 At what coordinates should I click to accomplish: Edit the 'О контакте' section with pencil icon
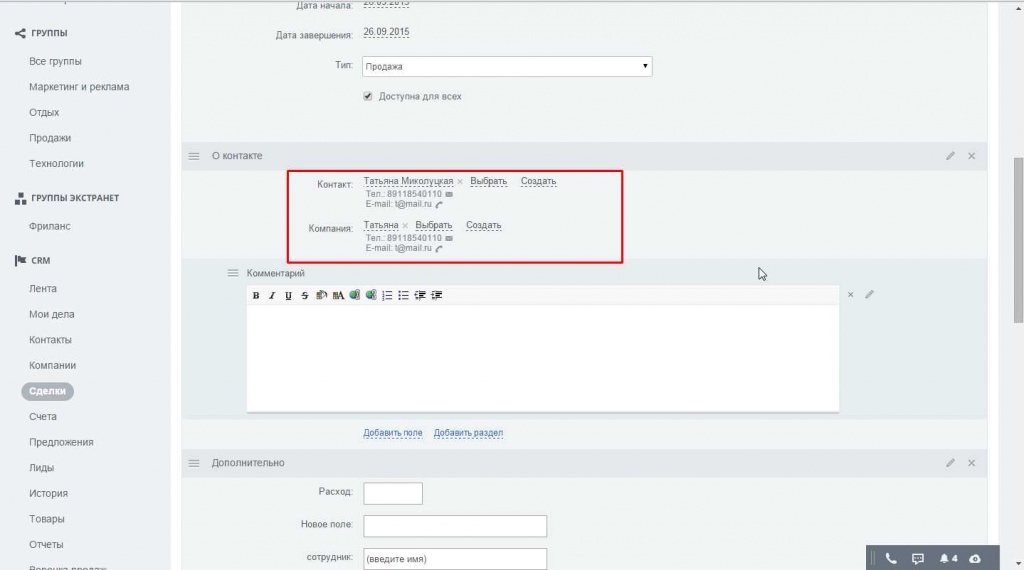click(950, 156)
